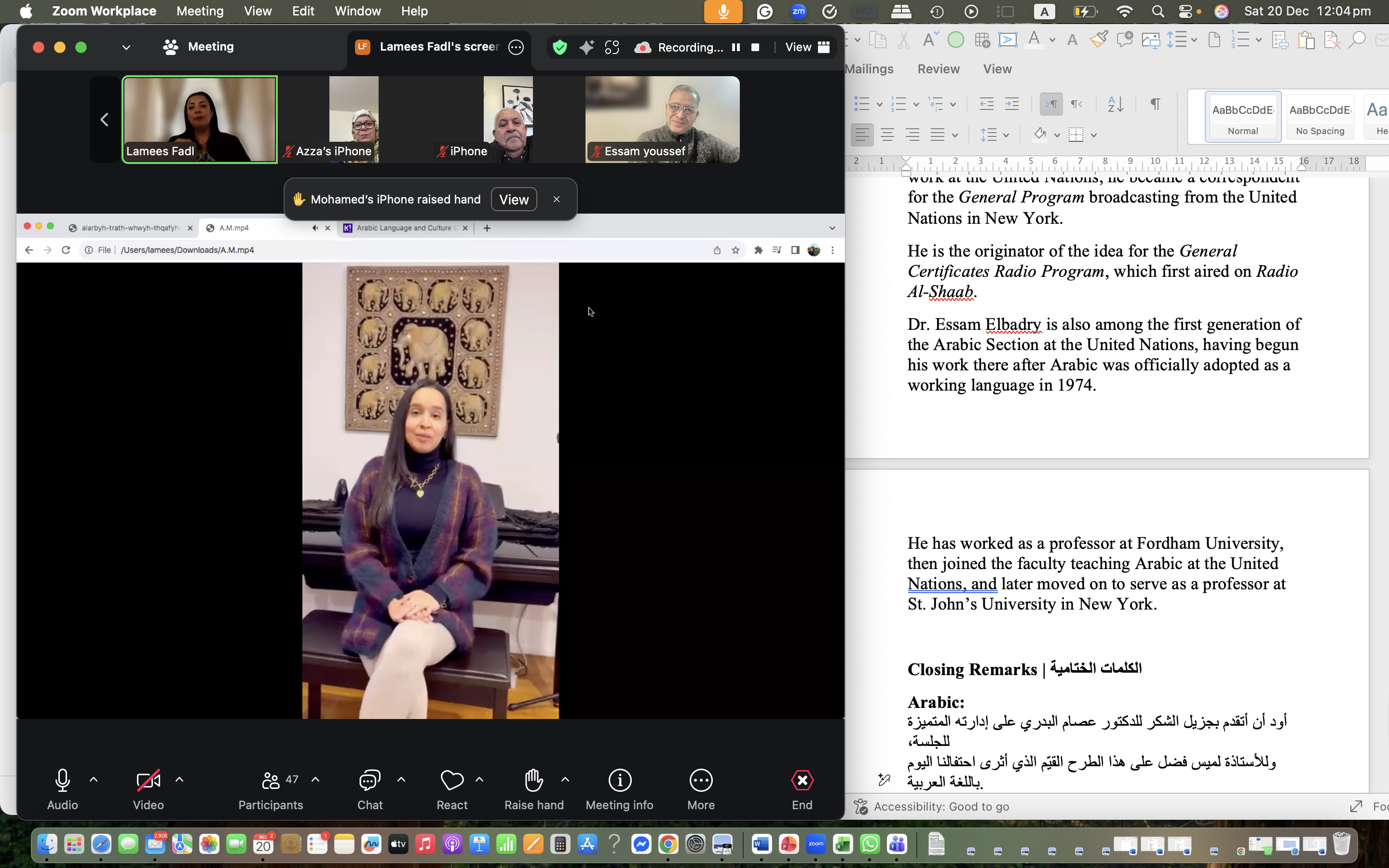Pause the meeting recording

736,47
